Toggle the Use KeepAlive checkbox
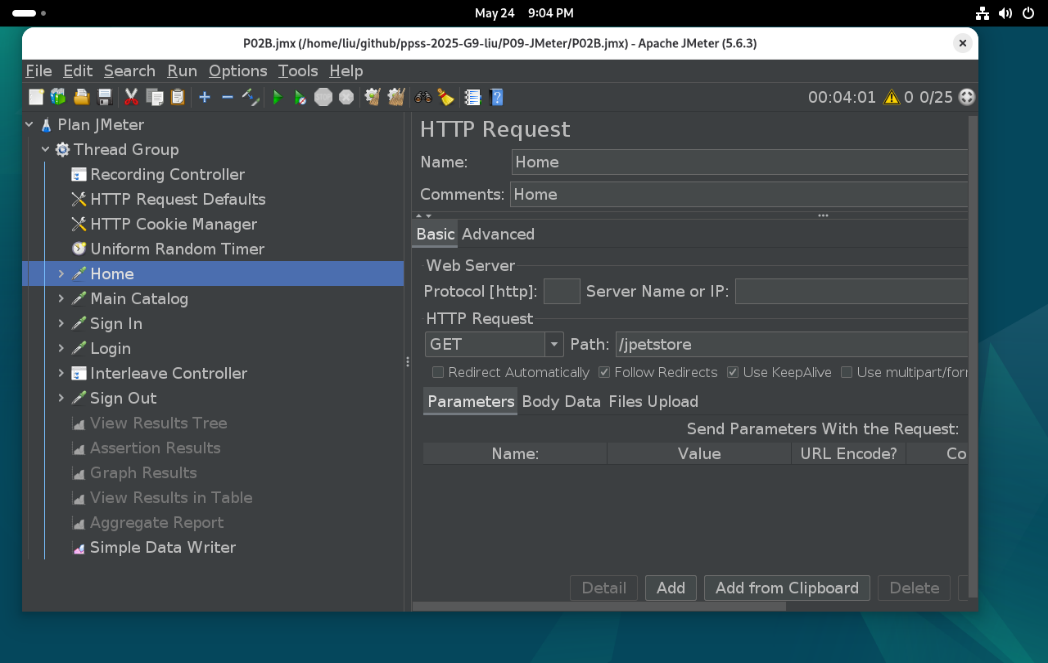This screenshot has width=1048, height=663. click(733, 372)
